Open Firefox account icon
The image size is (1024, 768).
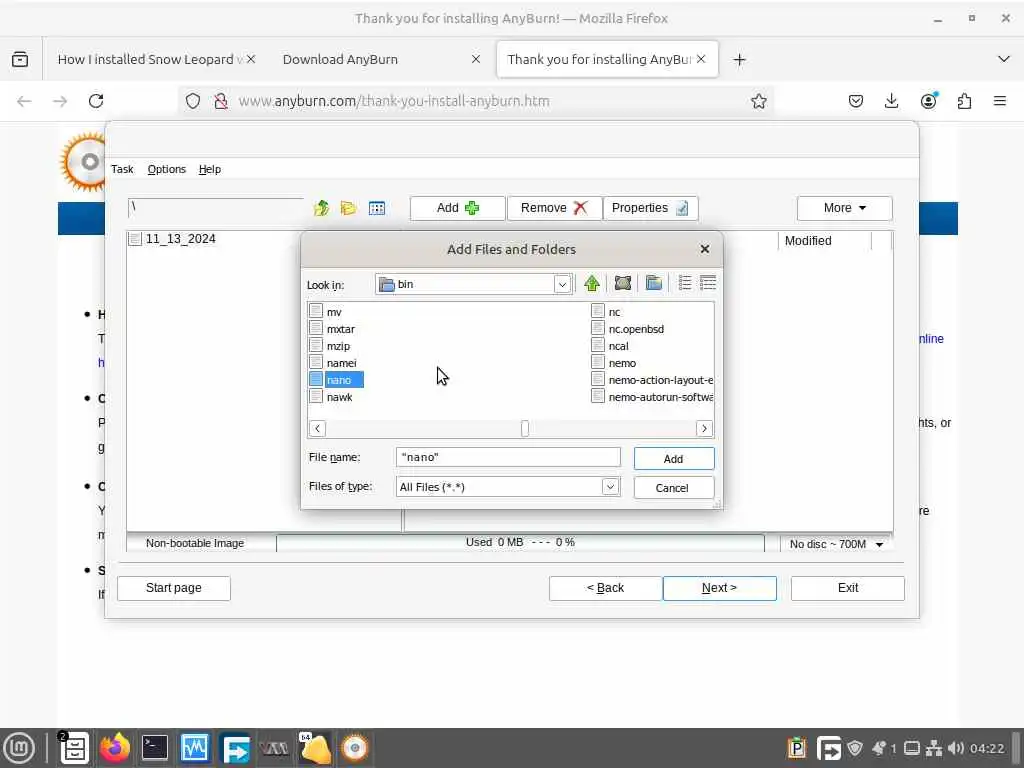(928, 101)
